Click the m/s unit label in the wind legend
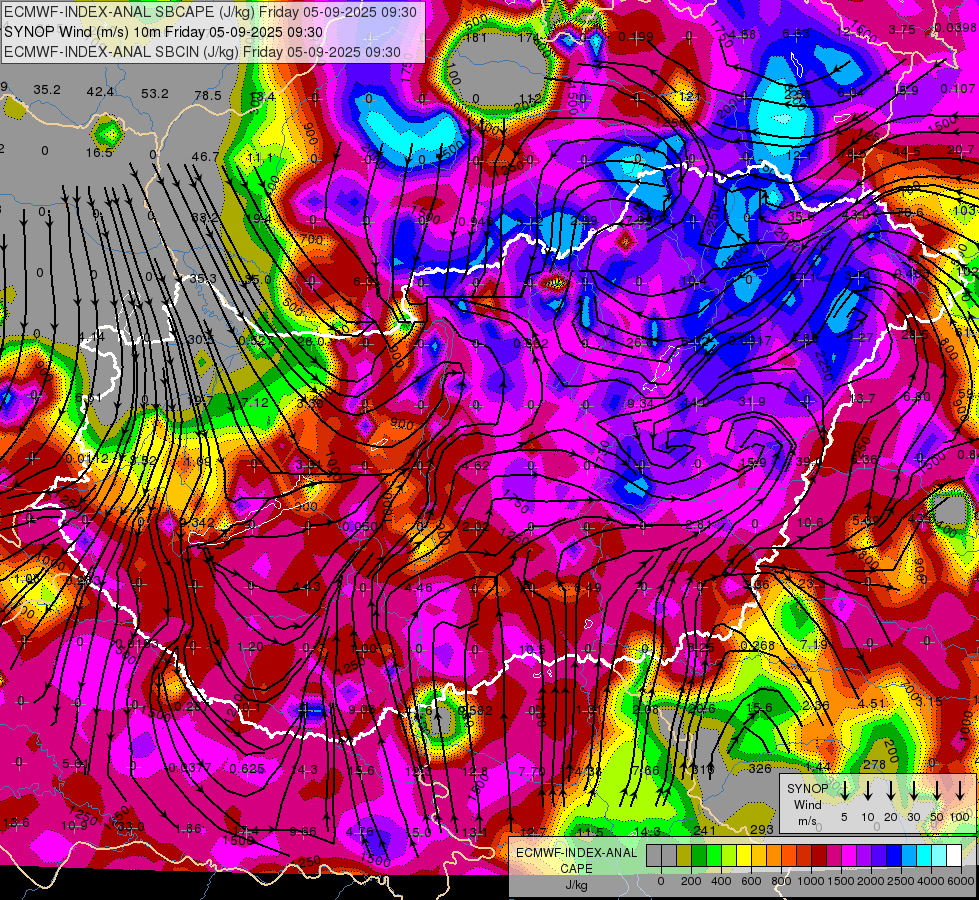979x900 pixels. 807,821
